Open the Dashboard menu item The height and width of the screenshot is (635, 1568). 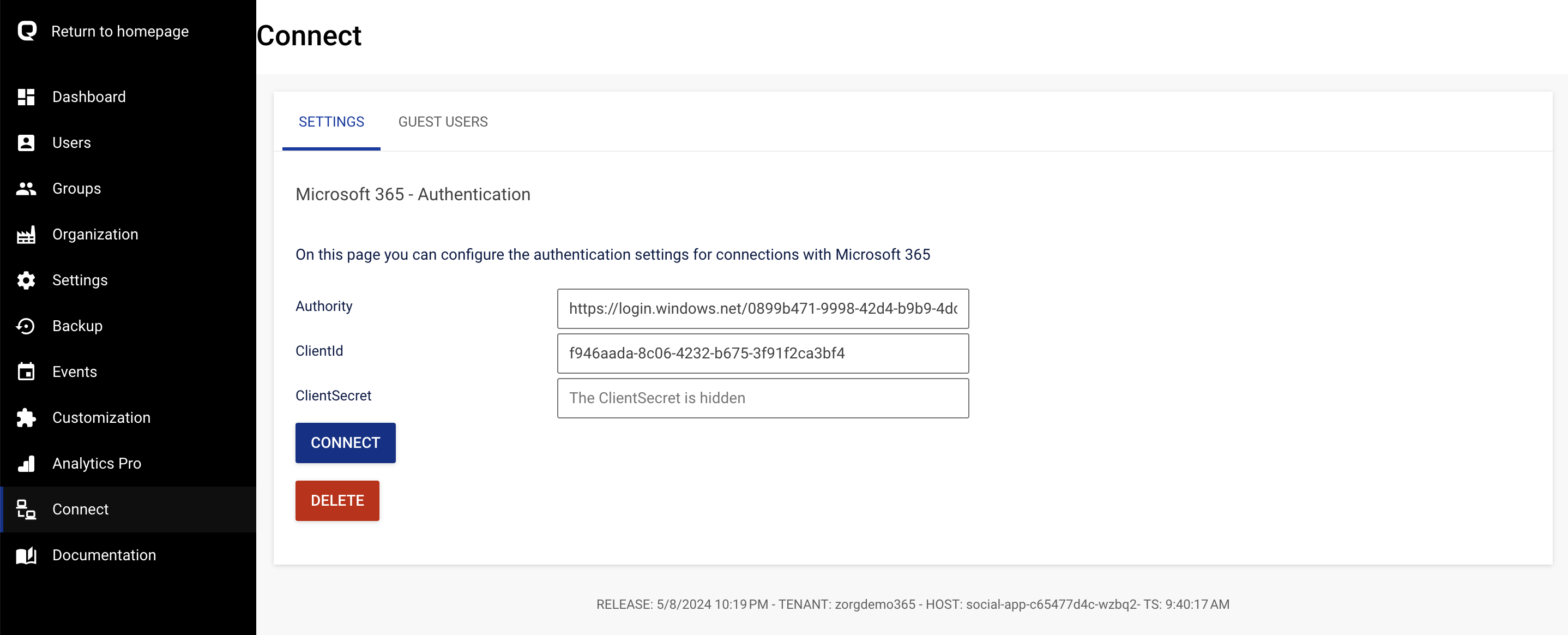pos(128,97)
